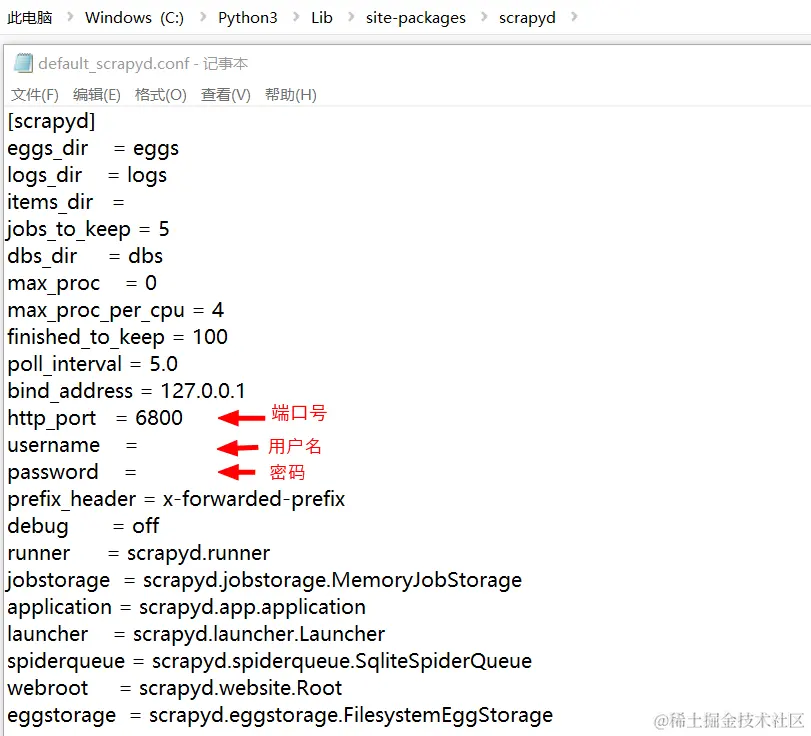The width and height of the screenshot is (811, 736).
Task: Click the prefix_header = x-forwarded-prefix line
Action: 176,500
